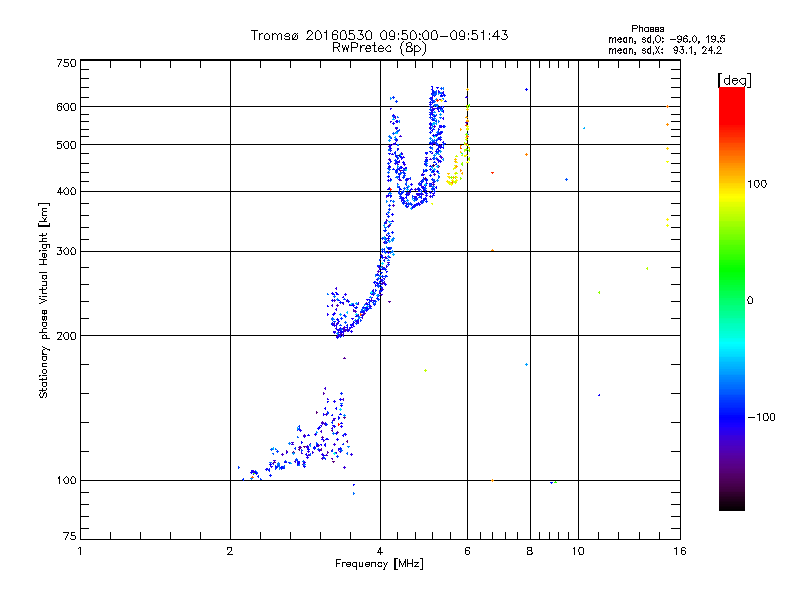
Task: Click the colorbar label '-100'
Action: coord(762,417)
